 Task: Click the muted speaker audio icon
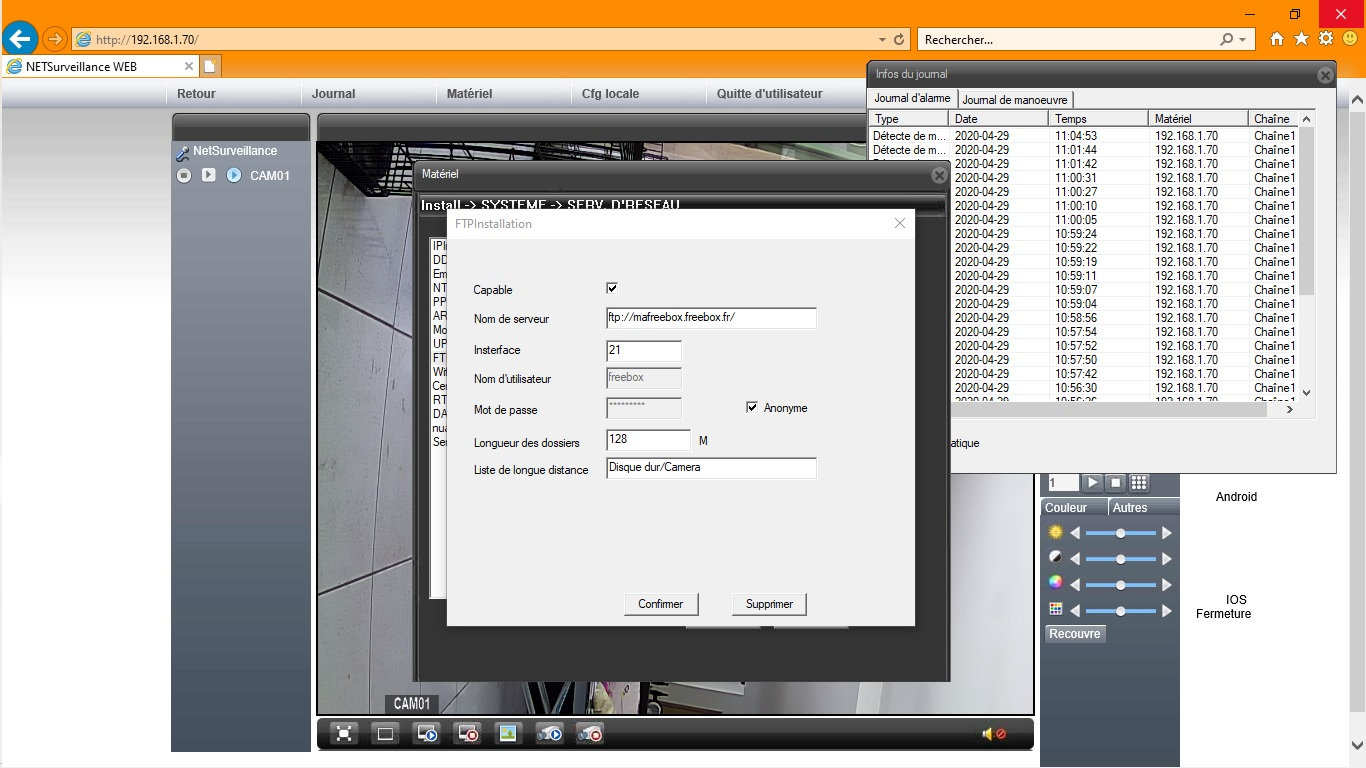pos(993,734)
